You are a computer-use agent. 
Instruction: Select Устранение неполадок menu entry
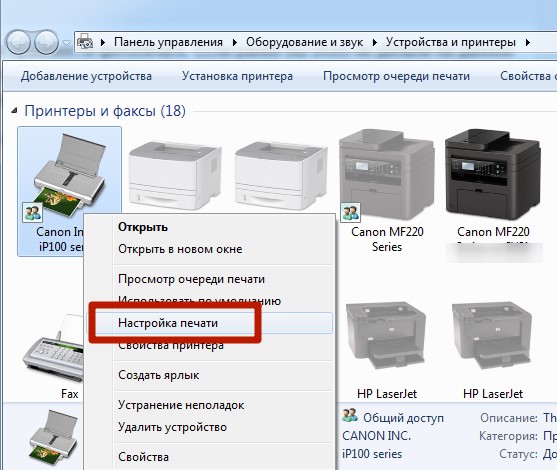[x=181, y=405]
